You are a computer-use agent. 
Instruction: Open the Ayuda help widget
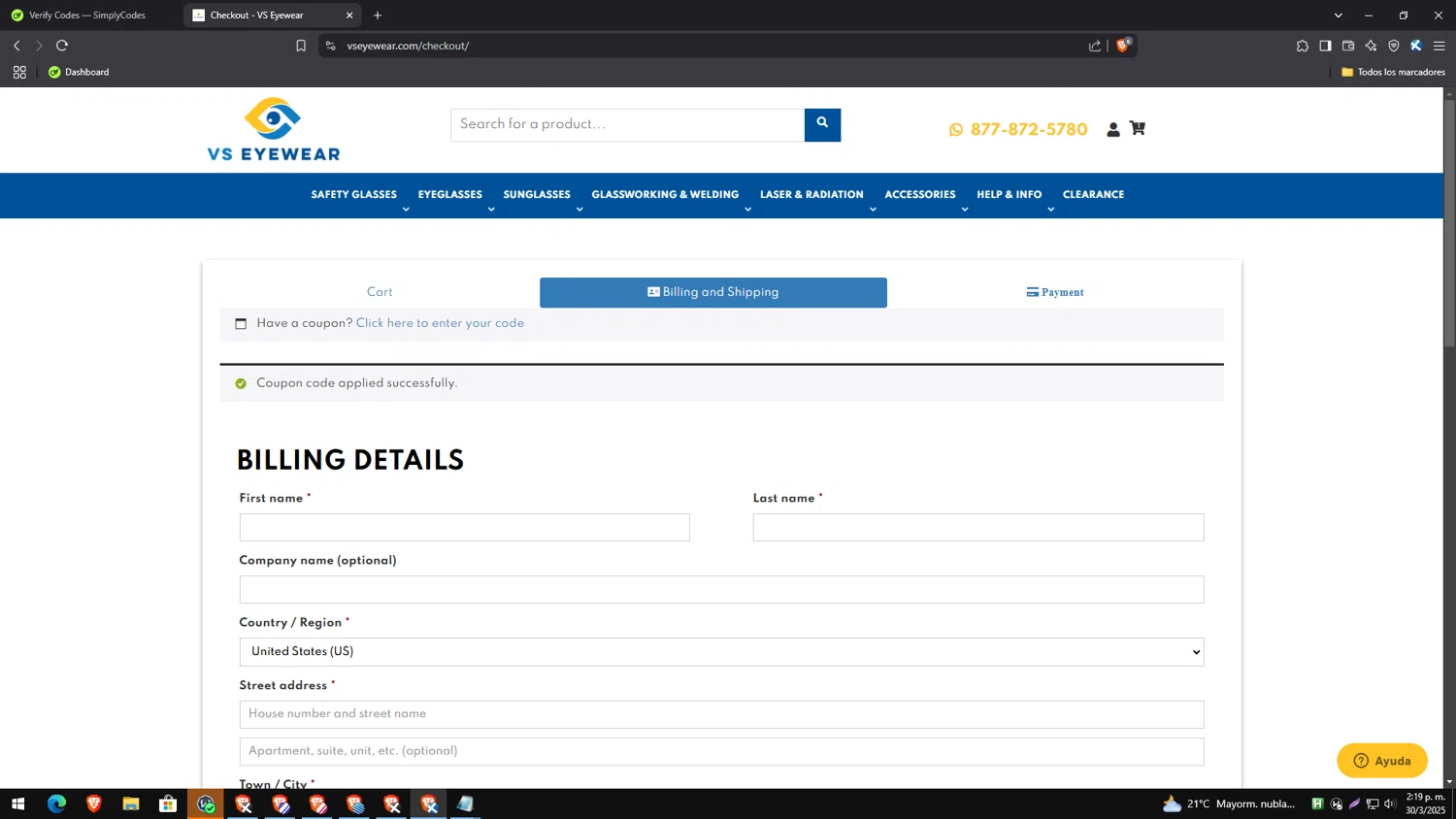click(1382, 761)
